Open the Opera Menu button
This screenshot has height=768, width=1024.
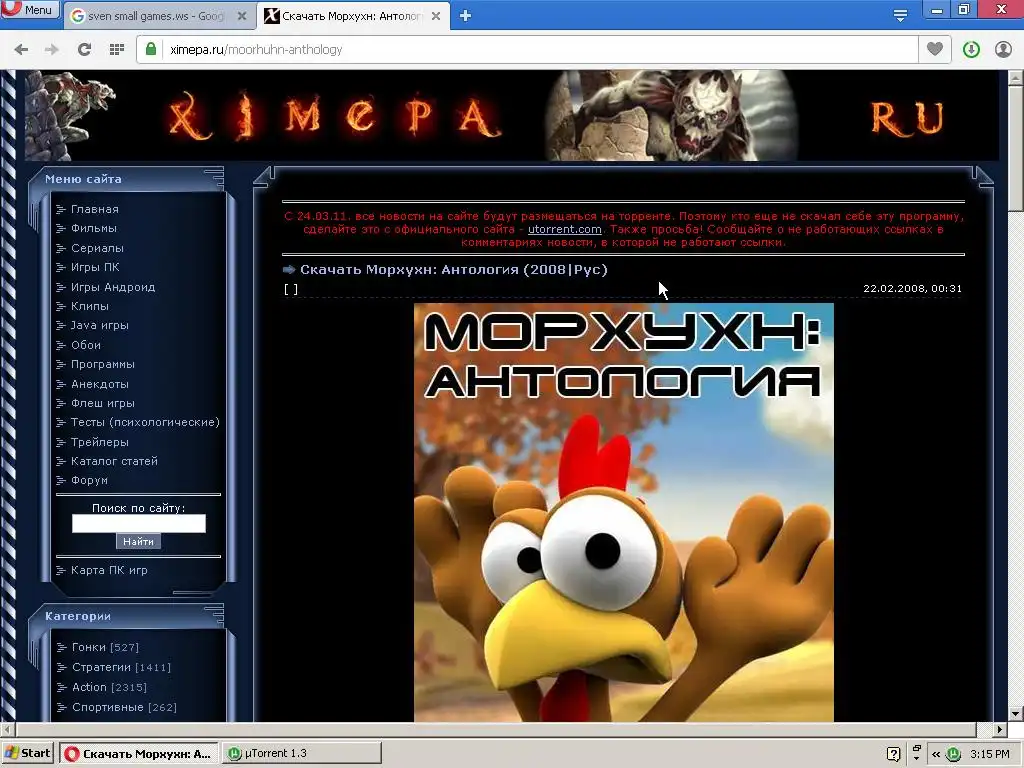click(x=30, y=9)
